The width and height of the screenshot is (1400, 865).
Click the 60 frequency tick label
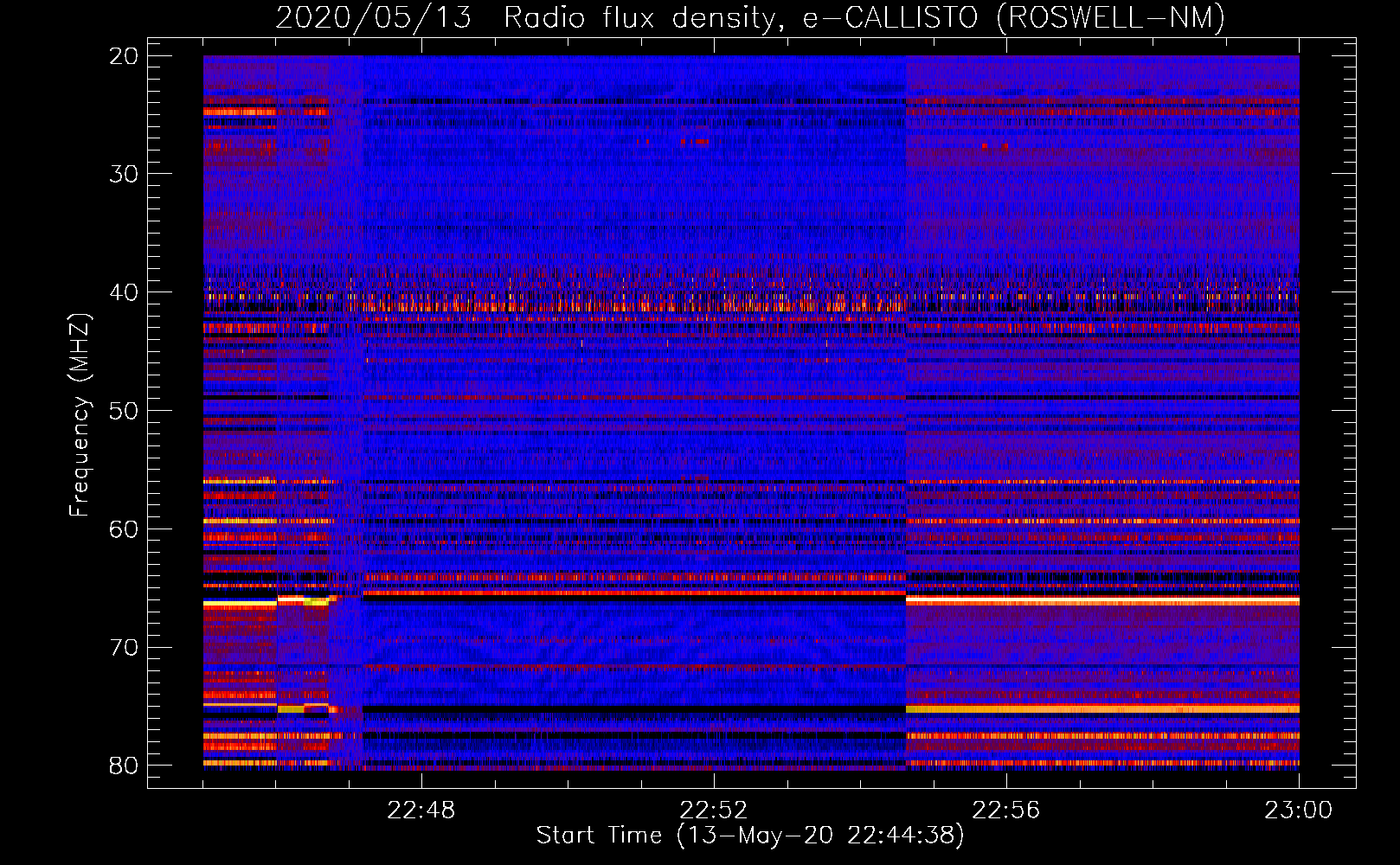(x=125, y=529)
